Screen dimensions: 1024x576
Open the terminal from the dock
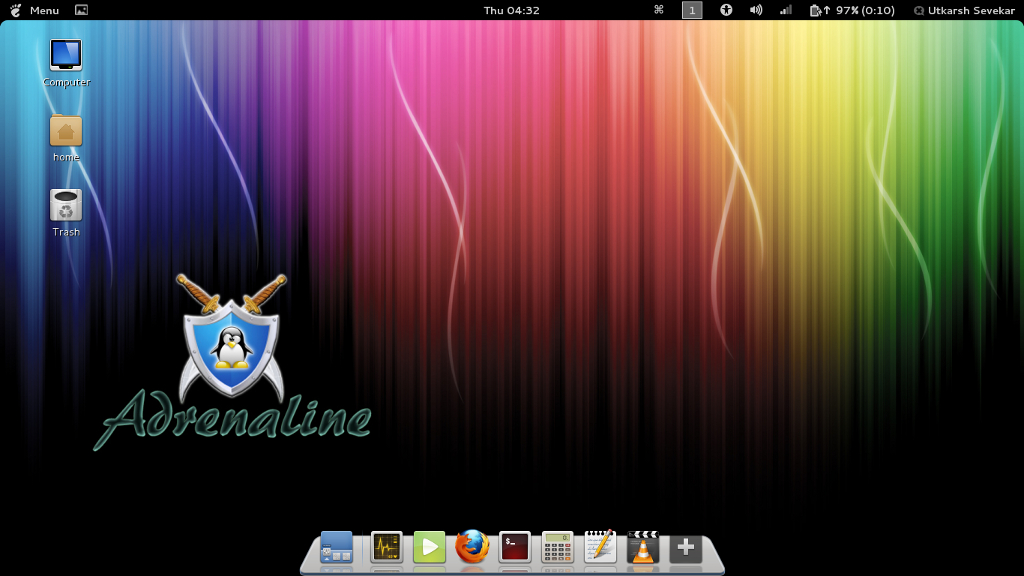[x=512, y=548]
